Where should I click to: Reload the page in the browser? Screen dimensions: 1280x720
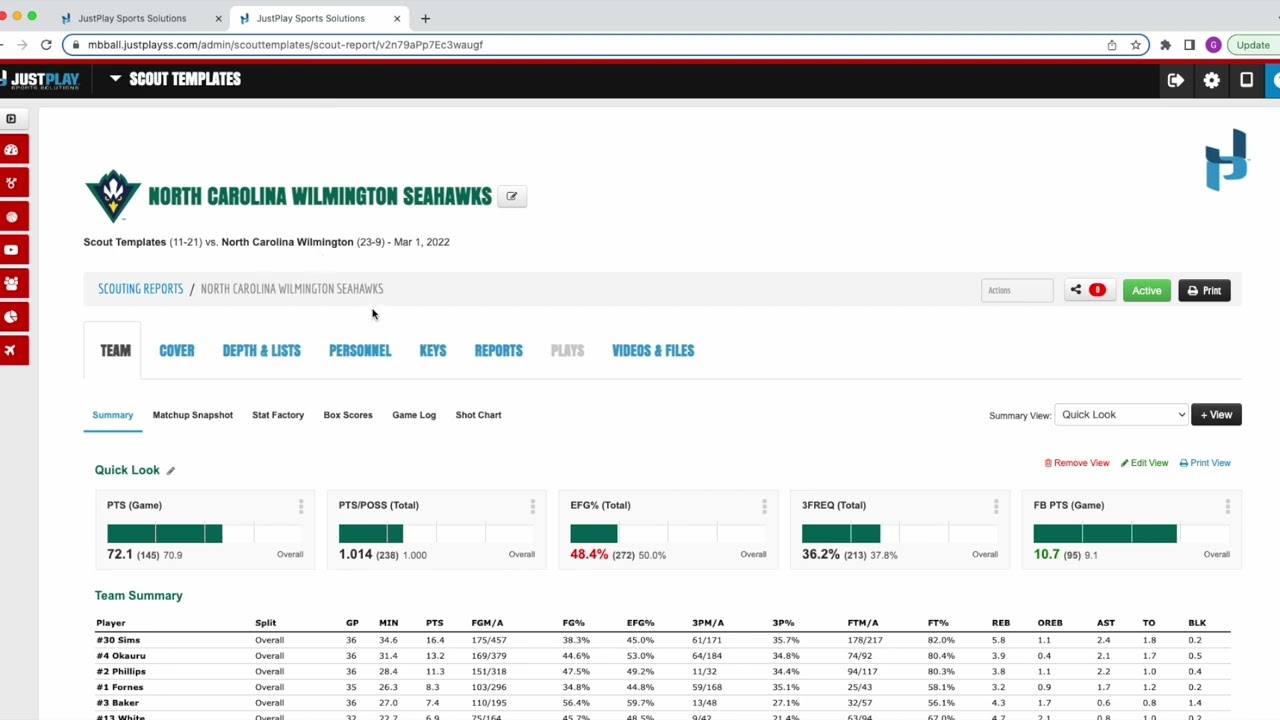tap(46, 45)
